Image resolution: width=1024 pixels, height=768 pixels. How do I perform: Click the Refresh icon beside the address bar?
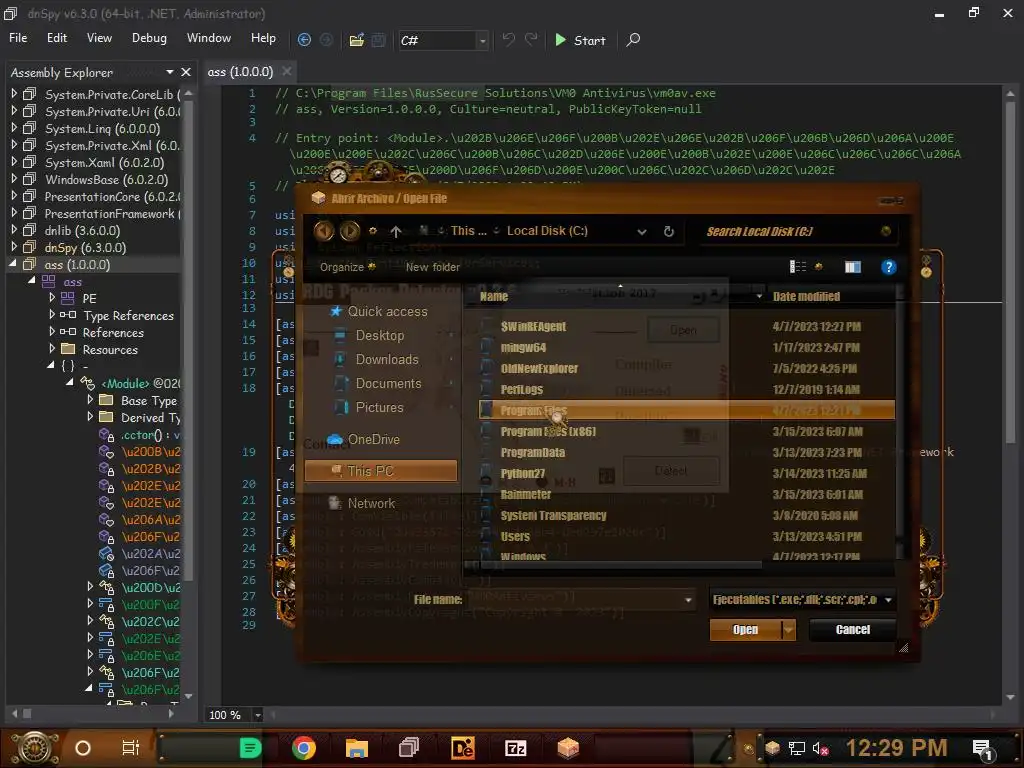coord(669,231)
